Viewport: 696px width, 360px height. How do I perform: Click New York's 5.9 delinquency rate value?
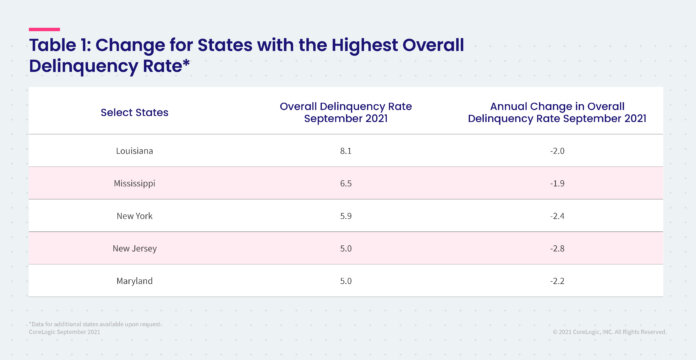coord(346,216)
